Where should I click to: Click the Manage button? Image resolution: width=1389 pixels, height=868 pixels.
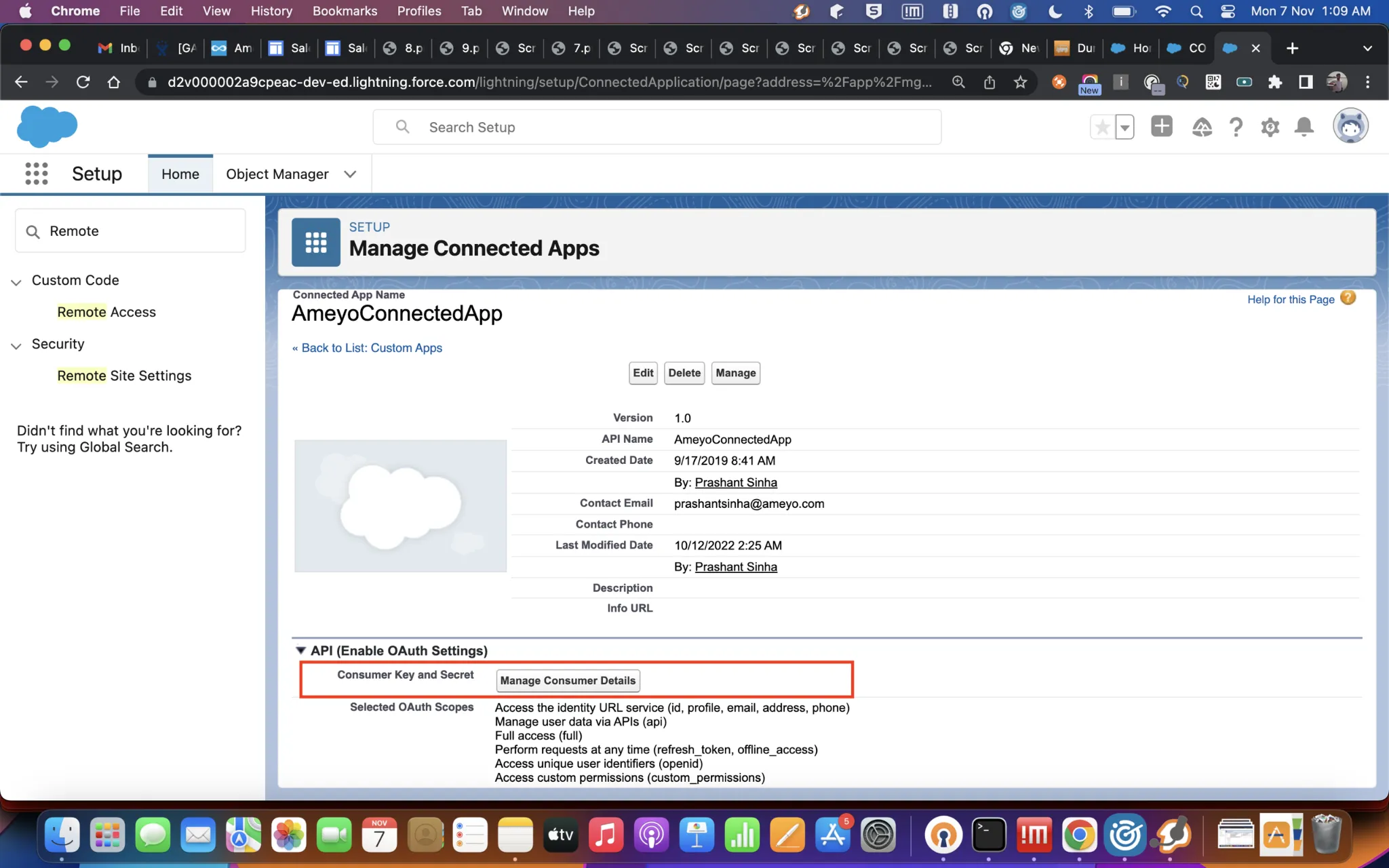[736, 373]
